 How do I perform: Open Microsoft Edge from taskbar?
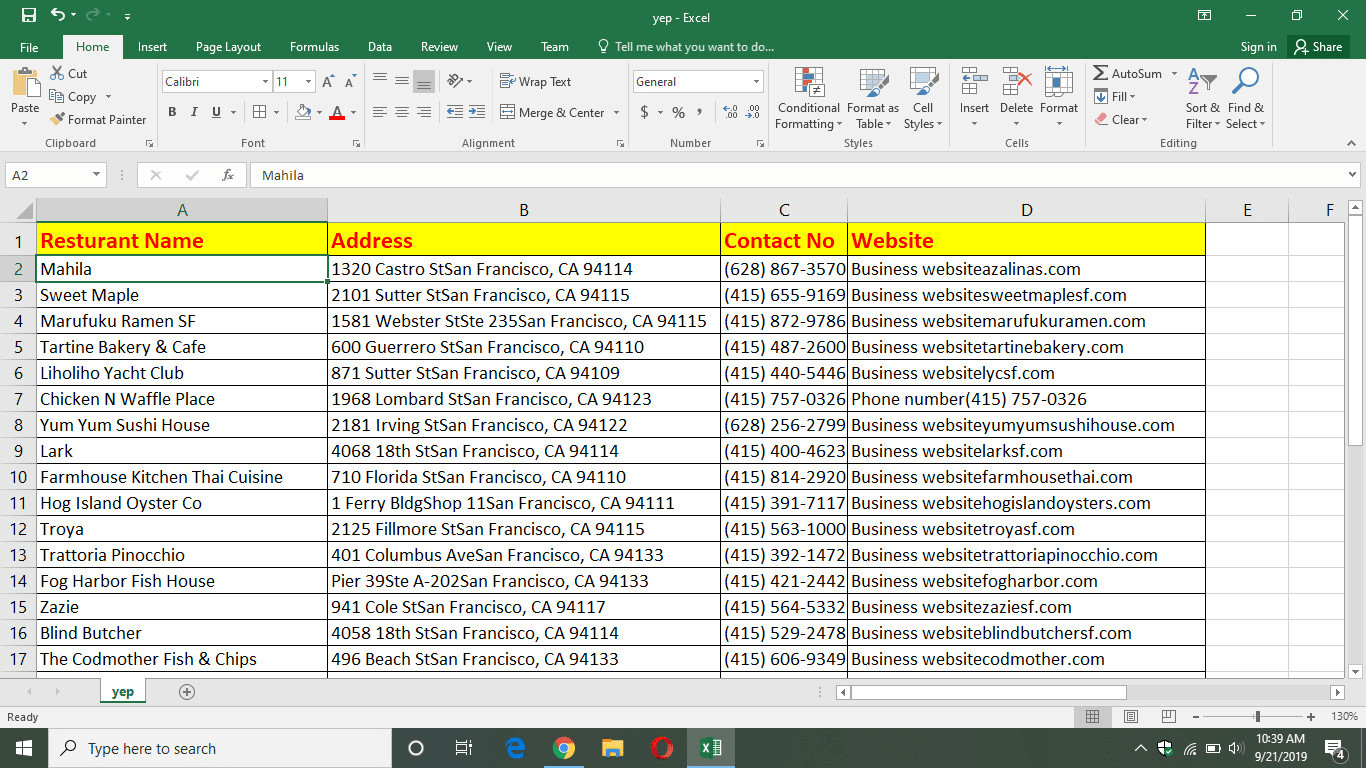pos(516,748)
